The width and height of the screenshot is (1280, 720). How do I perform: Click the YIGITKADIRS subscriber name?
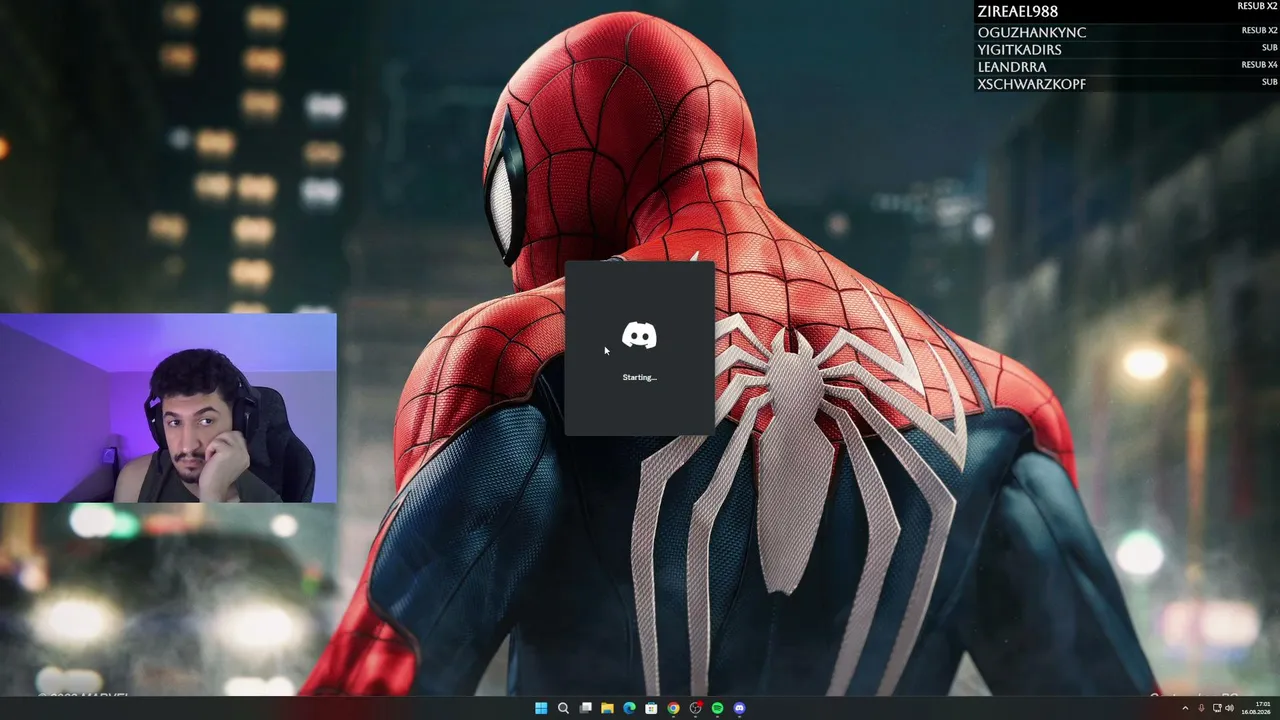(1020, 50)
